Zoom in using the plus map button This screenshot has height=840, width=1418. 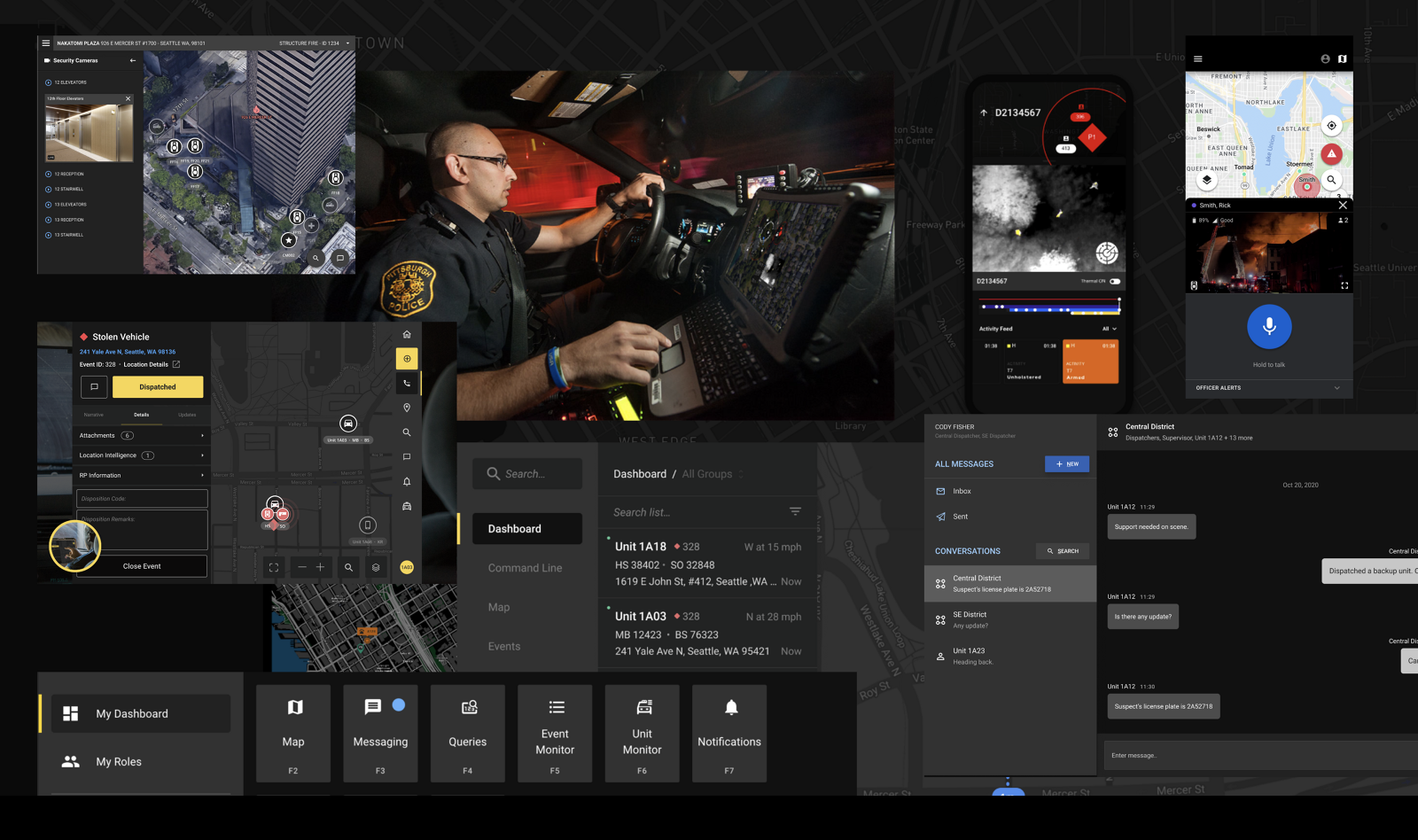pyautogui.click(x=320, y=567)
